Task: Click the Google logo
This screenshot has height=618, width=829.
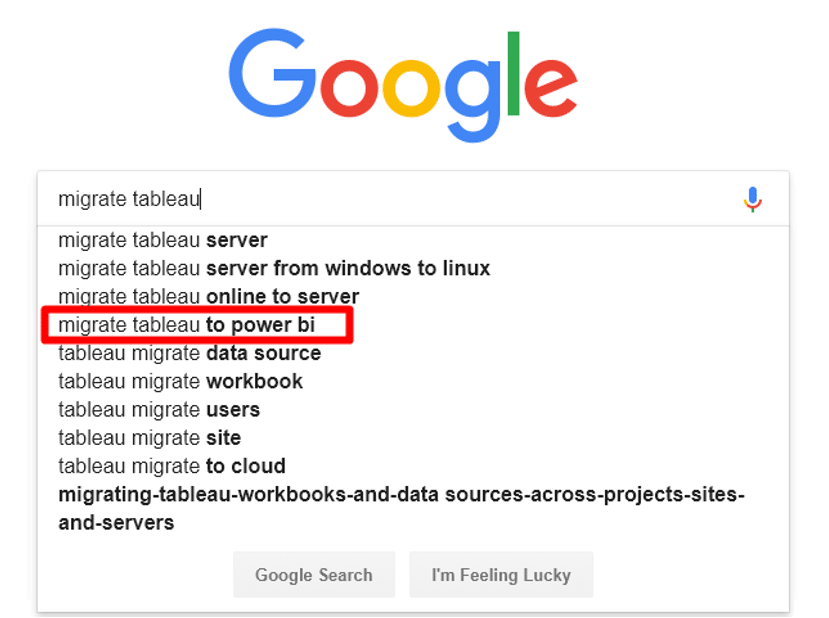Action: pos(403,86)
